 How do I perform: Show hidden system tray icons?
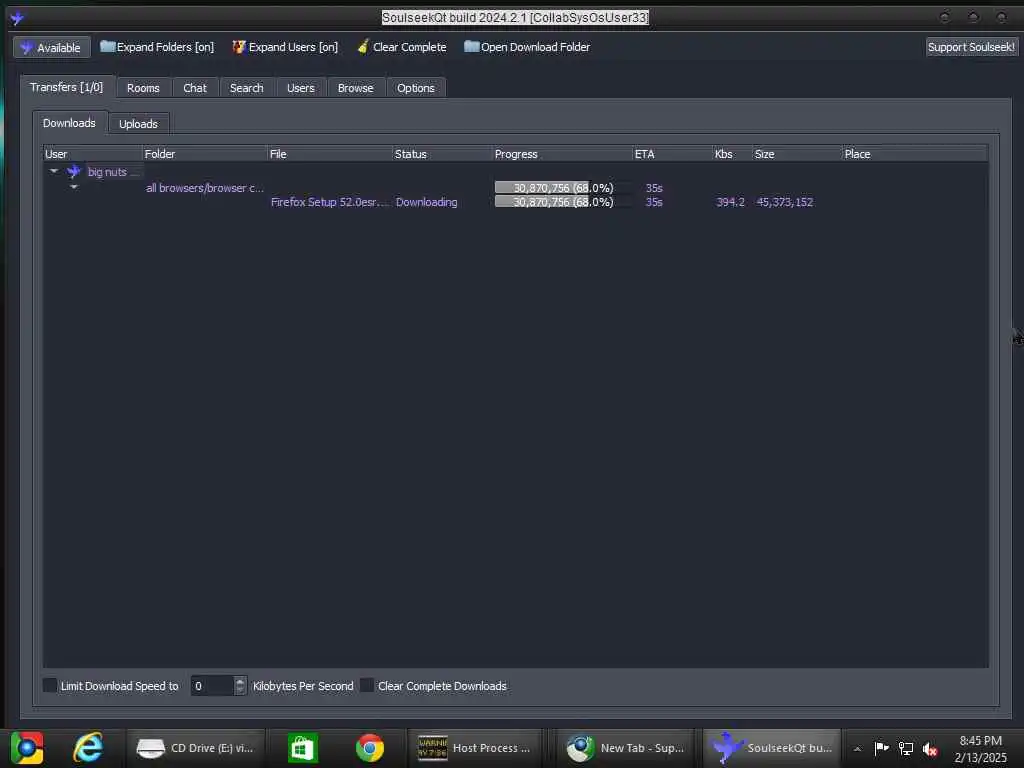point(857,749)
